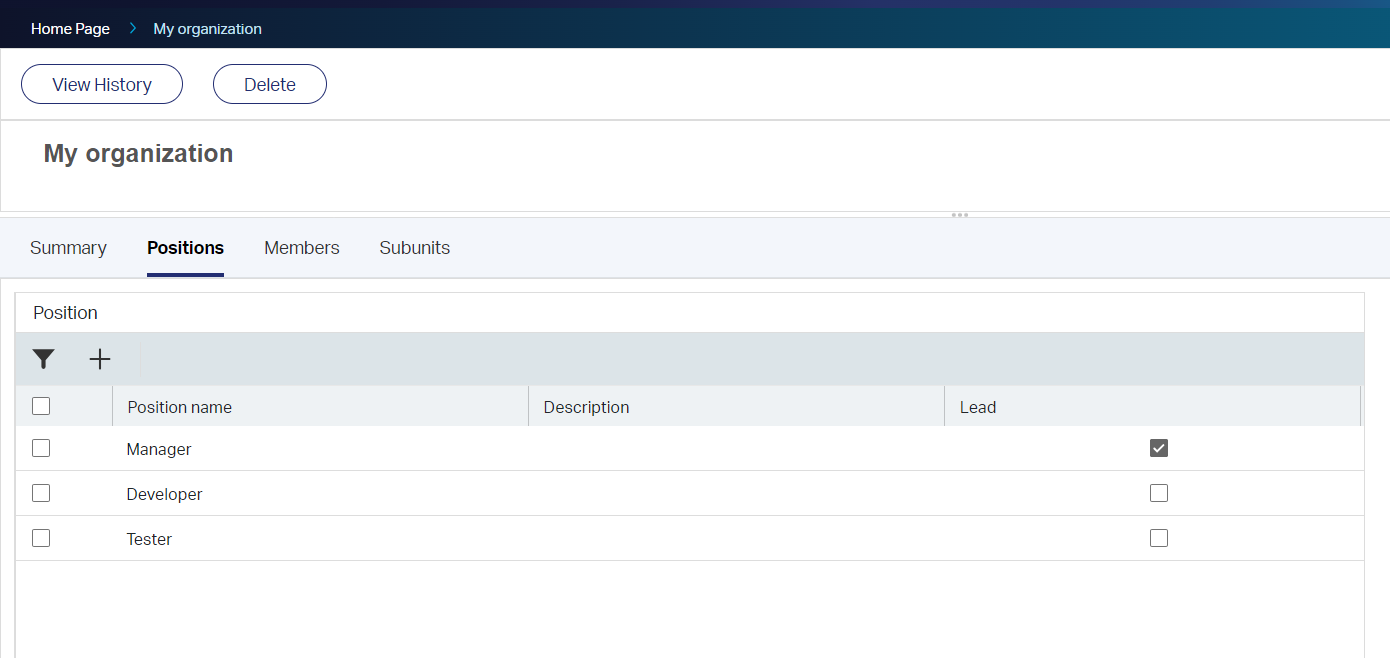The width and height of the screenshot is (1390, 658).
Task: Open the Members tab
Action: 301,247
